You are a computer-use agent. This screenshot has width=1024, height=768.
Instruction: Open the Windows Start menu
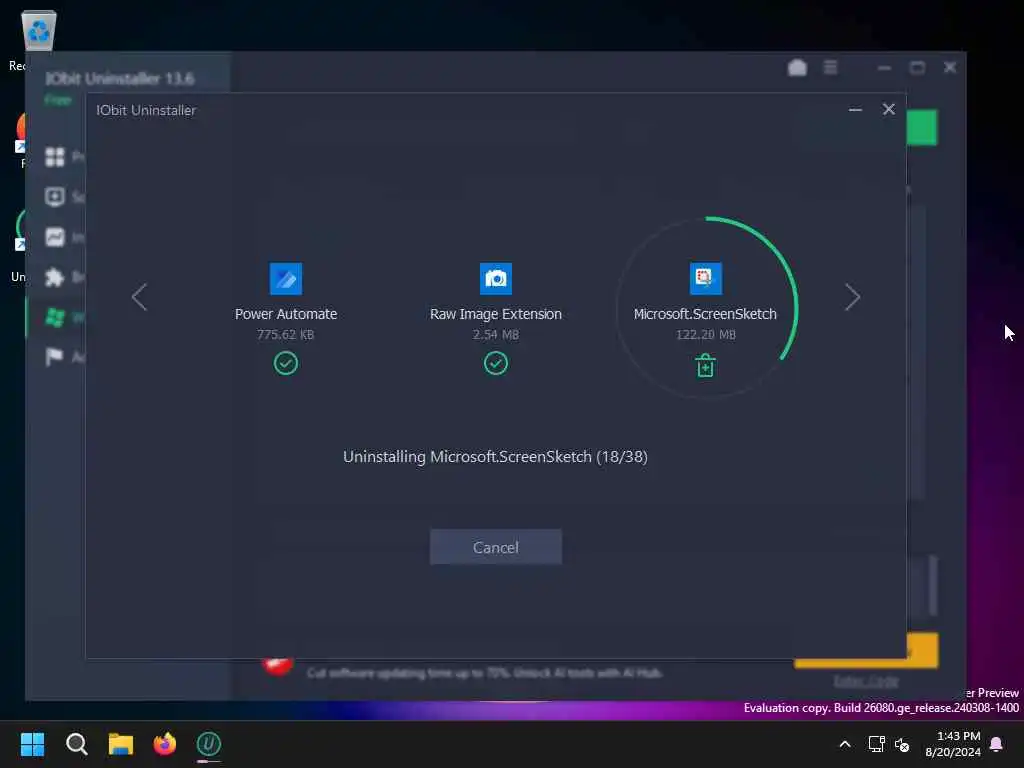pos(32,744)
